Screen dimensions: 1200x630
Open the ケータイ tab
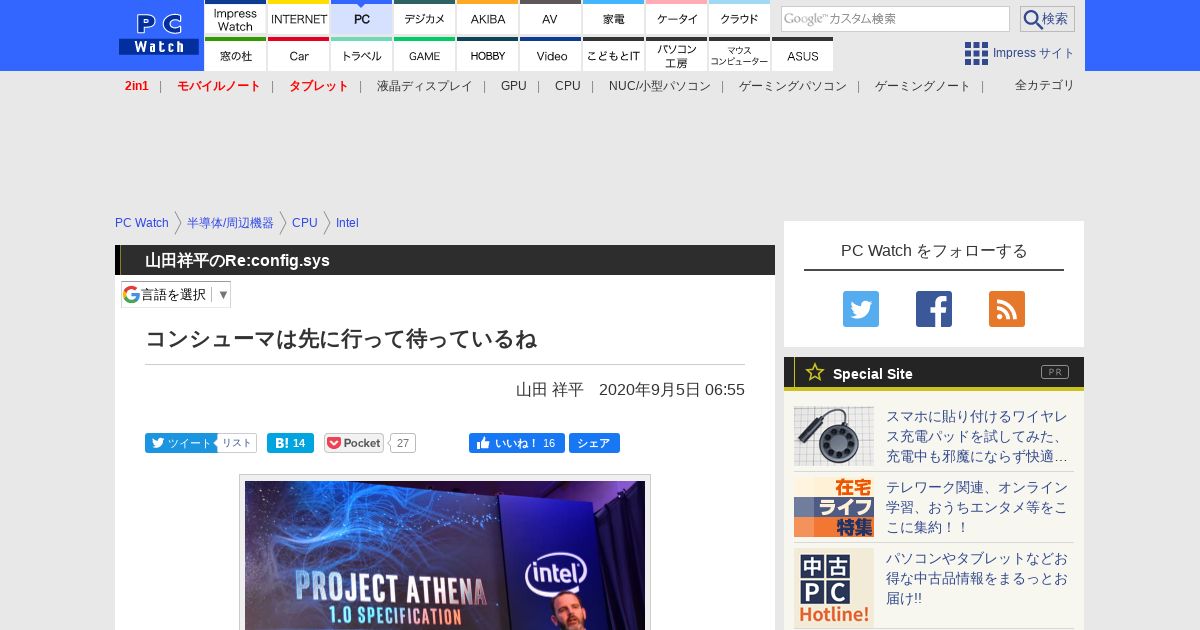pyautogui.click(x=676, y=18)
